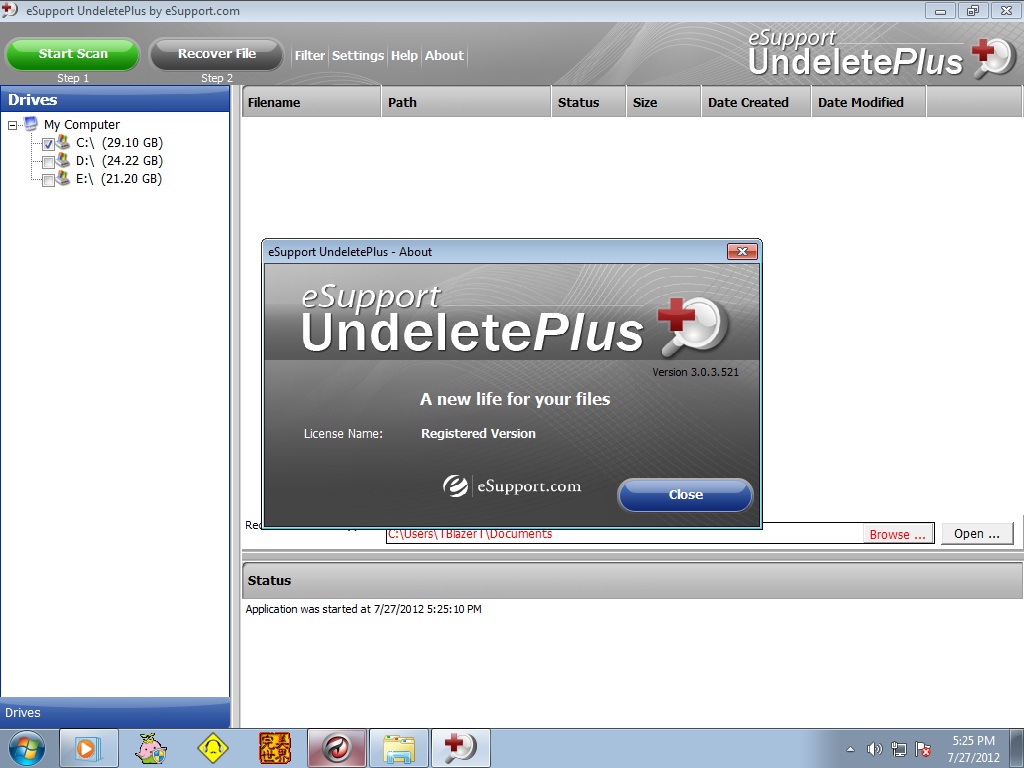Click the Action Center flag tray icon
The image size is (1024, 768).
click(923, 749)
